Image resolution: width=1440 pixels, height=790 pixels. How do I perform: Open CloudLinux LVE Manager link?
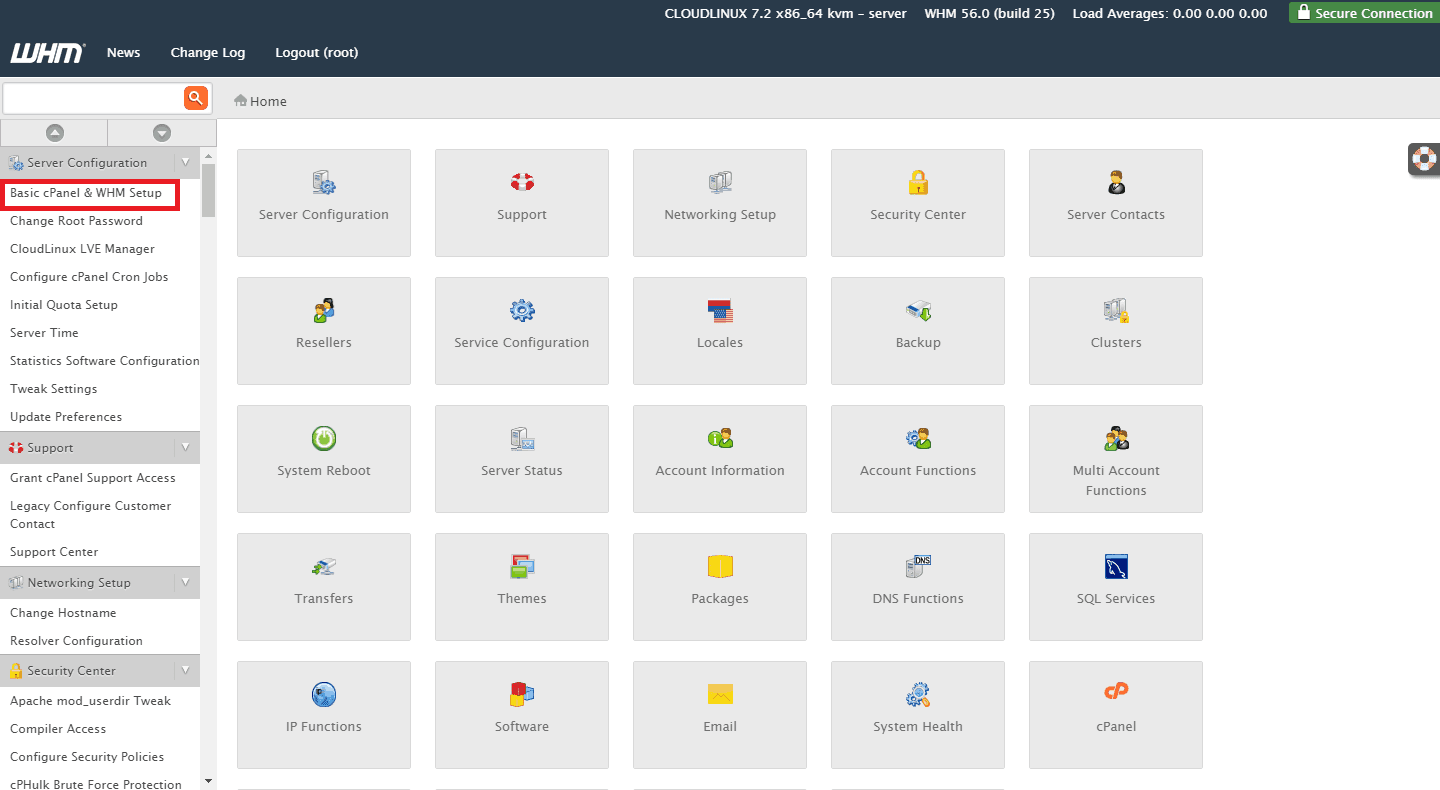82,249
